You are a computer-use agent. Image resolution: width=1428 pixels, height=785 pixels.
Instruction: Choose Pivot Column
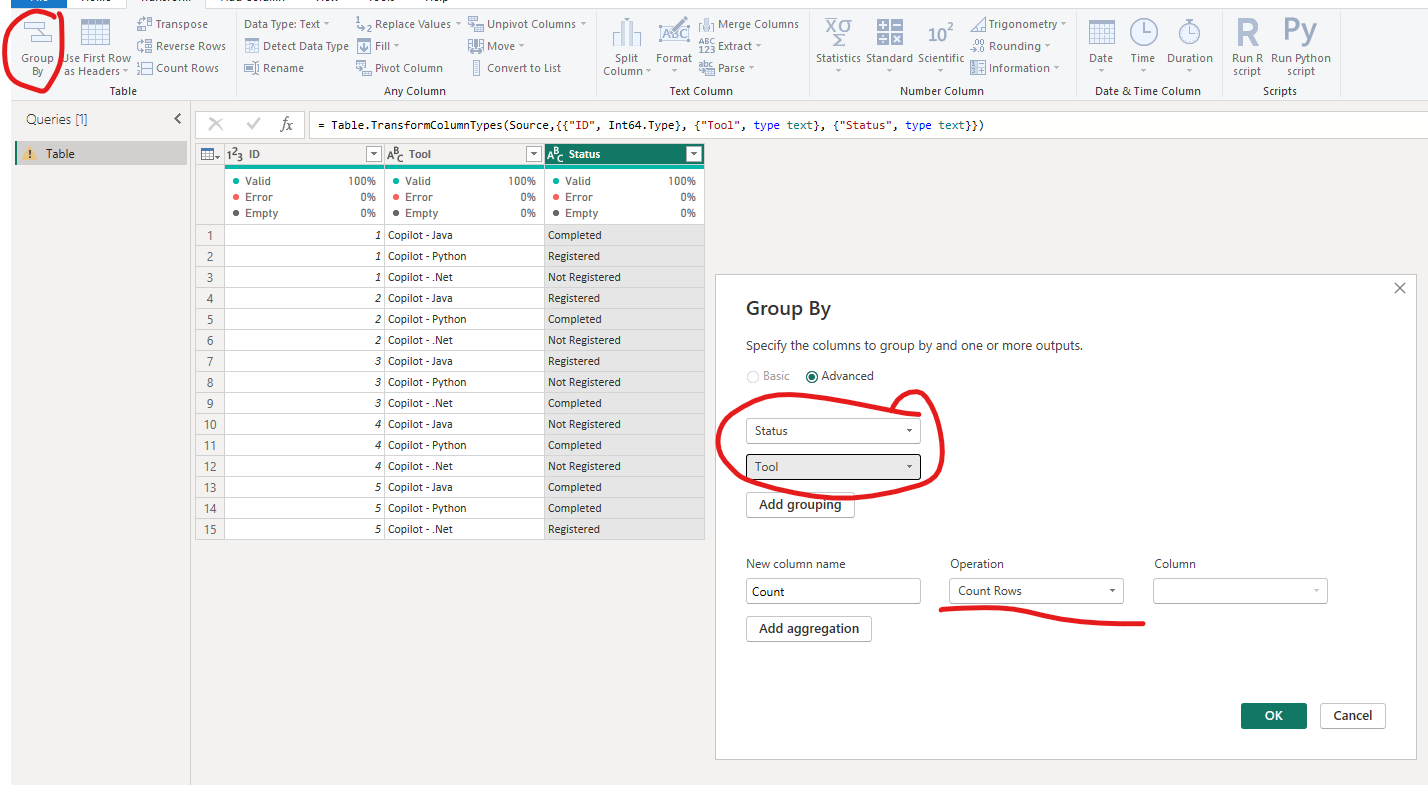point(399,68)
